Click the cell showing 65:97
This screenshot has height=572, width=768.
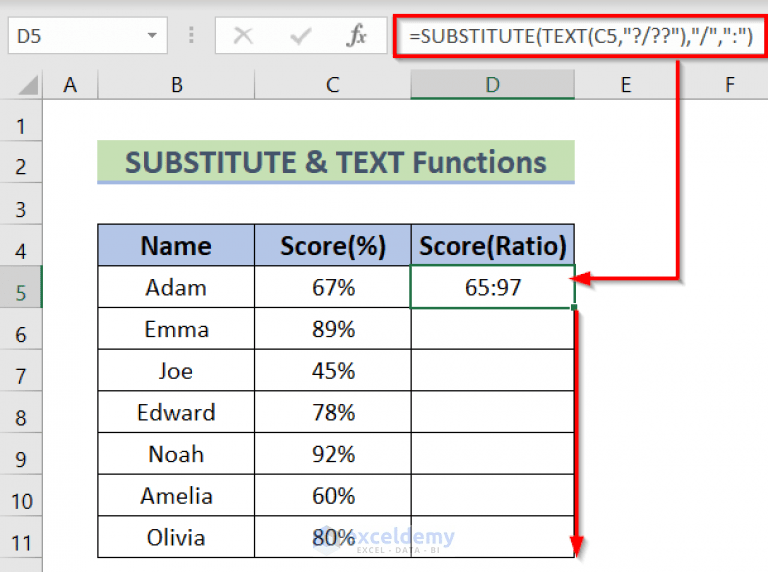coord(492,287)
